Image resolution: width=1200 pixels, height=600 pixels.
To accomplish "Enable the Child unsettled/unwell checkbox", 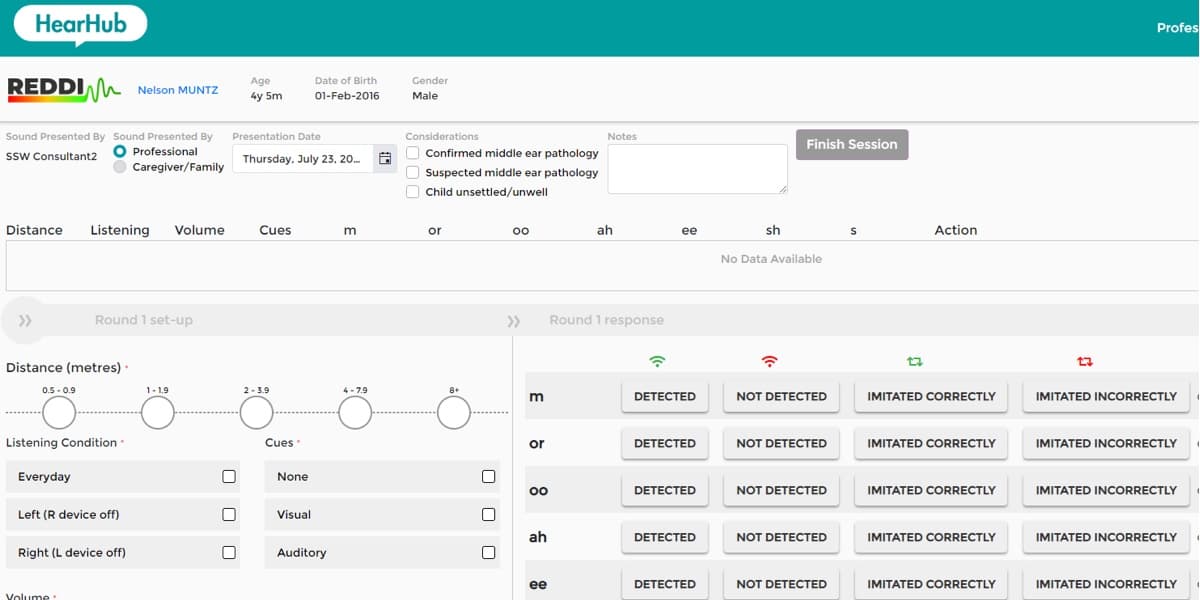I will click(x=413, y=192).
